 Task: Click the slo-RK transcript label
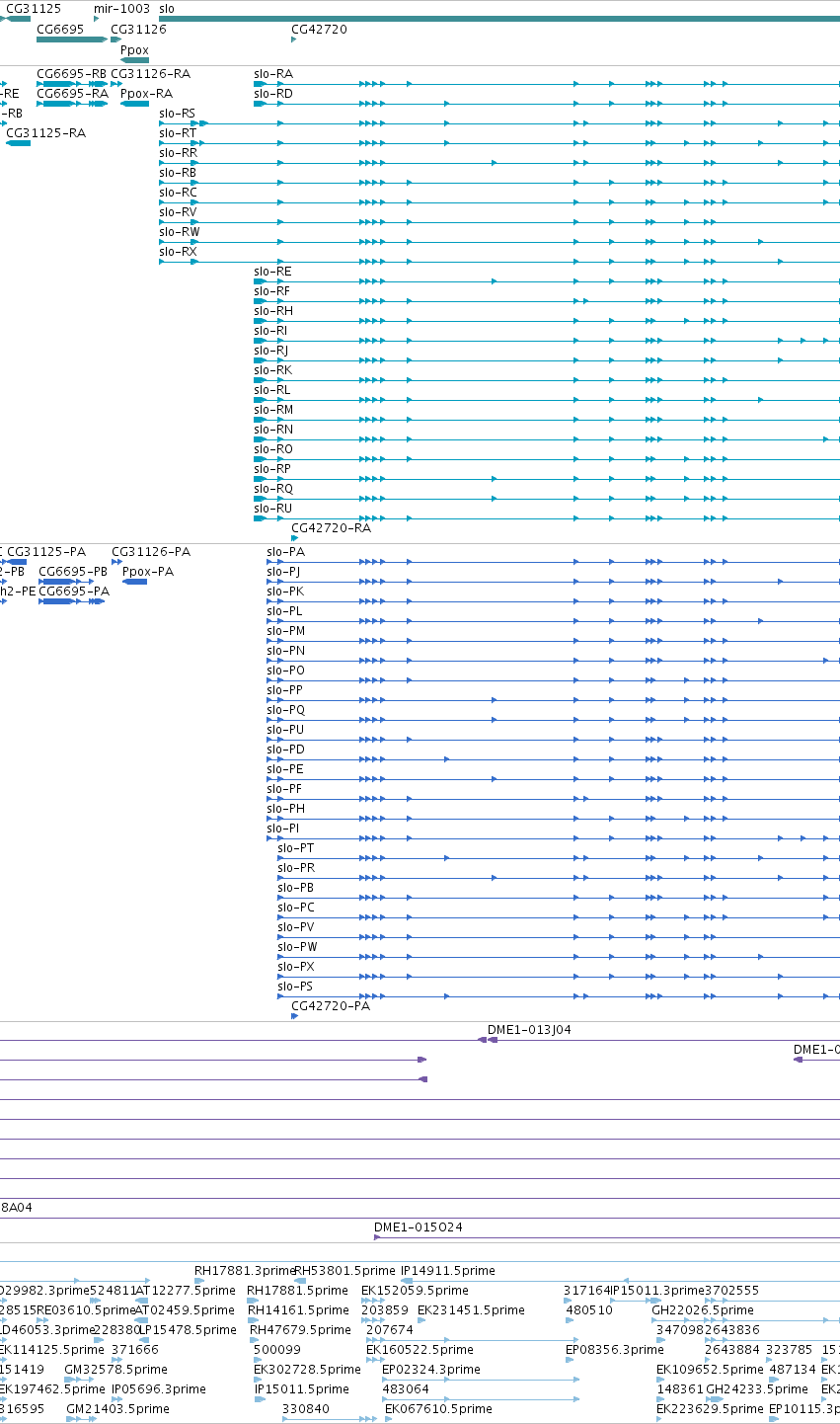tap(272, 370)
